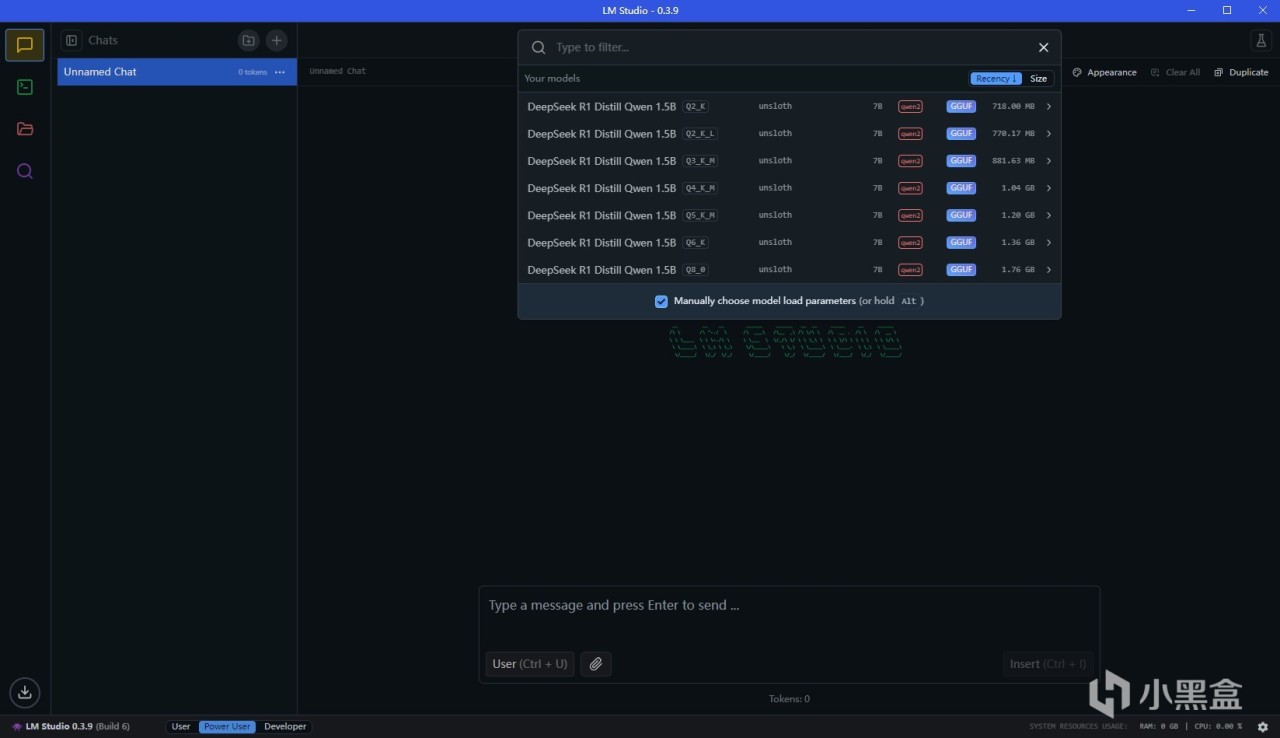Attach a file with paperclip icon
The width and height of the screenshot is (1280, 738).
click(x=596, y=664)
